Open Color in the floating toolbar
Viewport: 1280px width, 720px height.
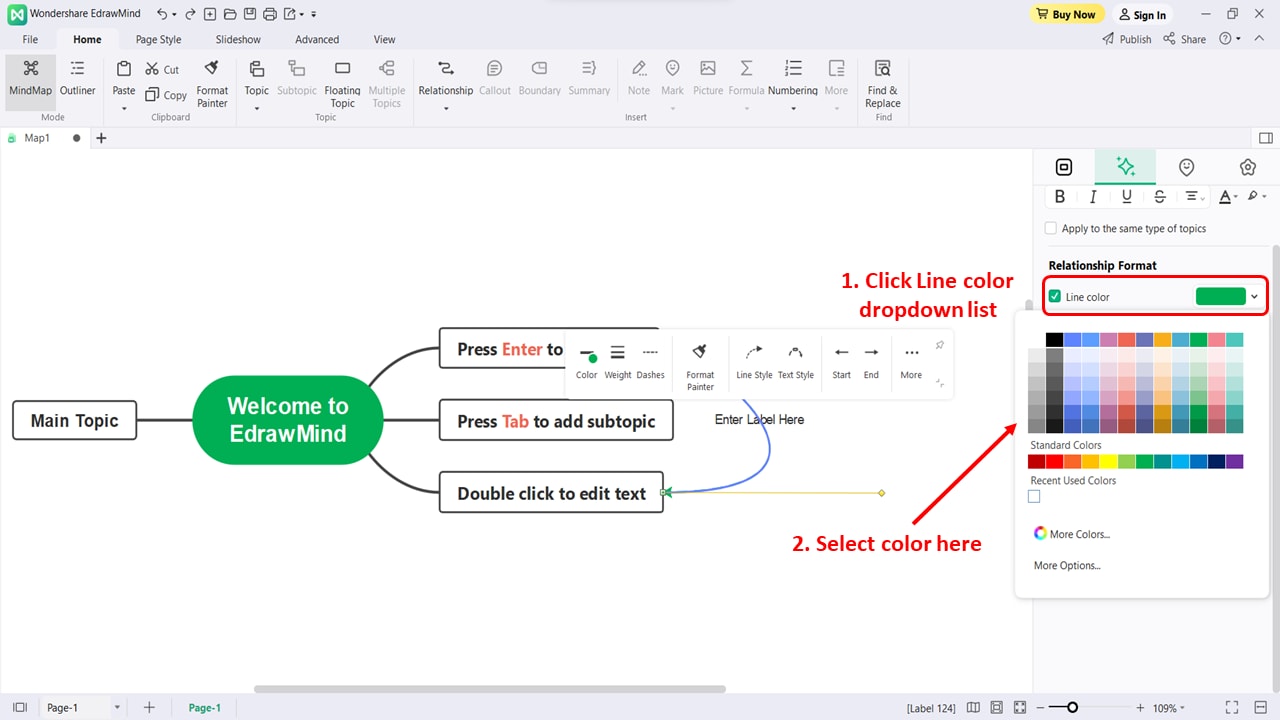[x=587, y=362]
